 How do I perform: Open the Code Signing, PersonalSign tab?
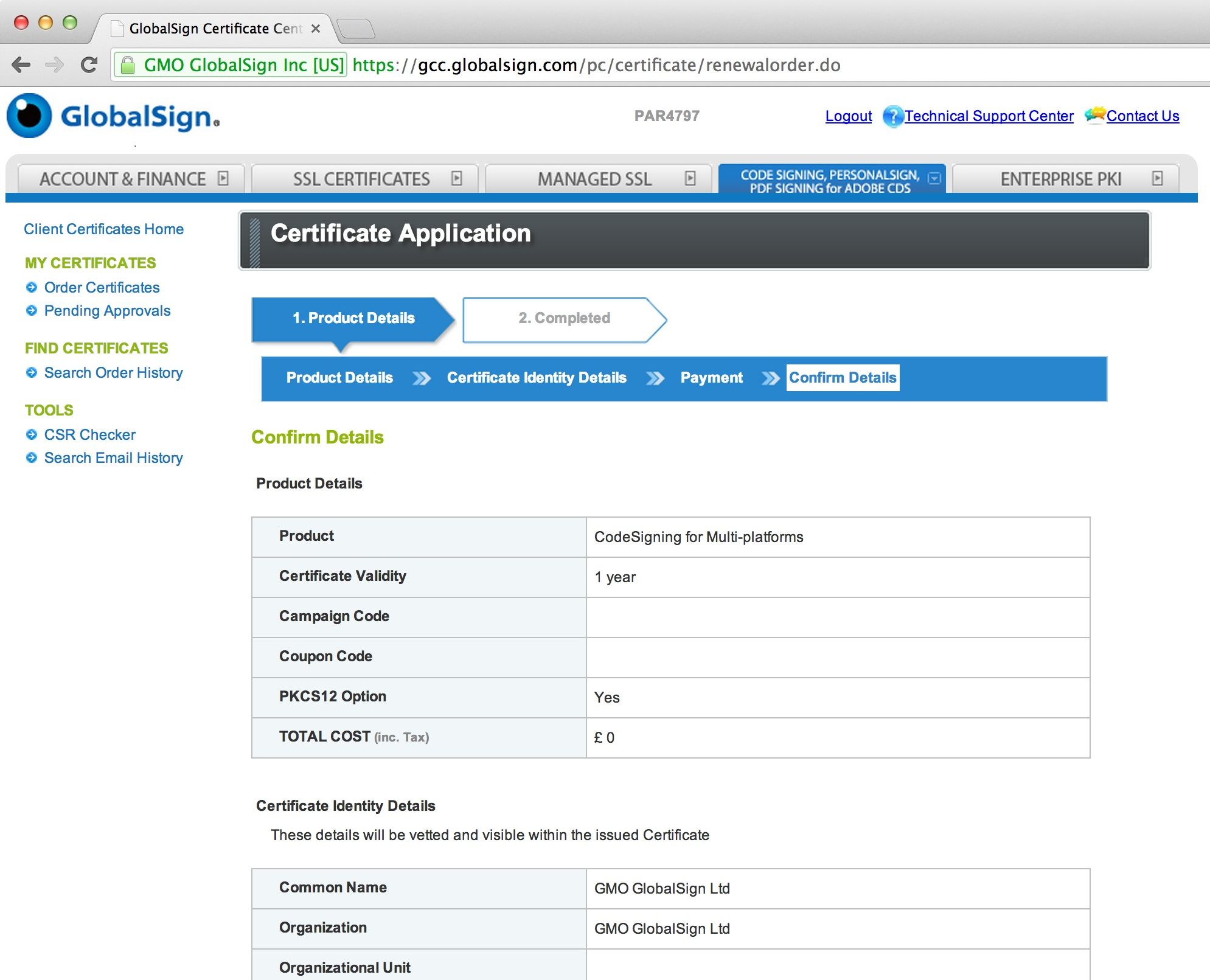(x=832, y=179)
